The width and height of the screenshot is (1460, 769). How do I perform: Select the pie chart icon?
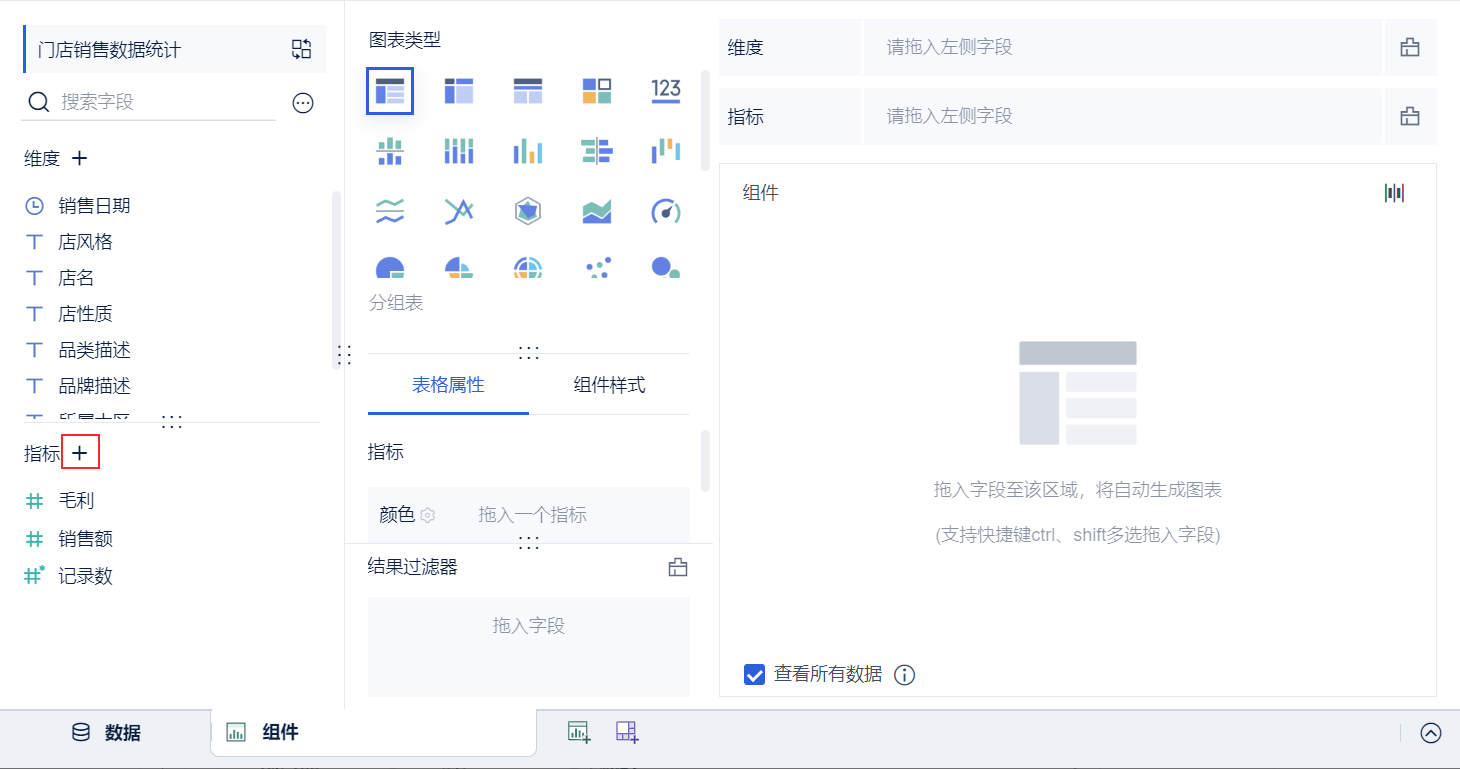coord(389,267)
